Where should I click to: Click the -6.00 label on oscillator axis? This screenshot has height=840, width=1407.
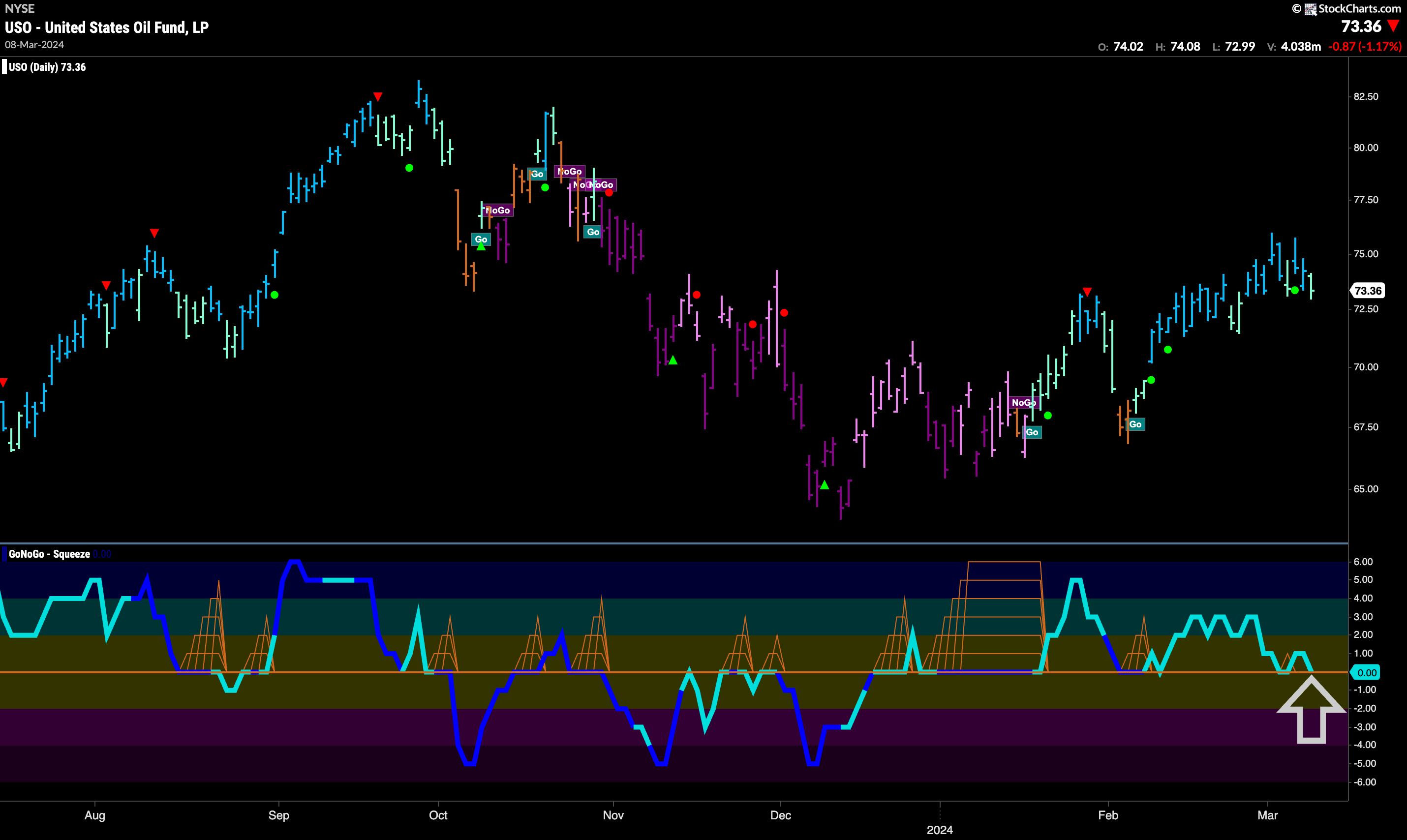[1365, 781]
